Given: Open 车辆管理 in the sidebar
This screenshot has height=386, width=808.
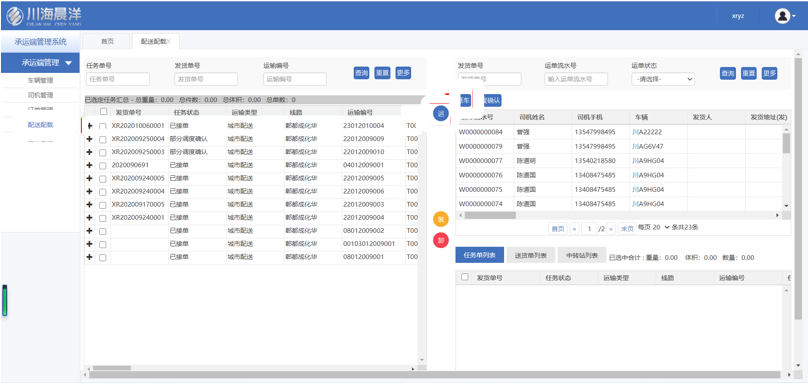Looking at the screenshot, I should pos(40,80).
